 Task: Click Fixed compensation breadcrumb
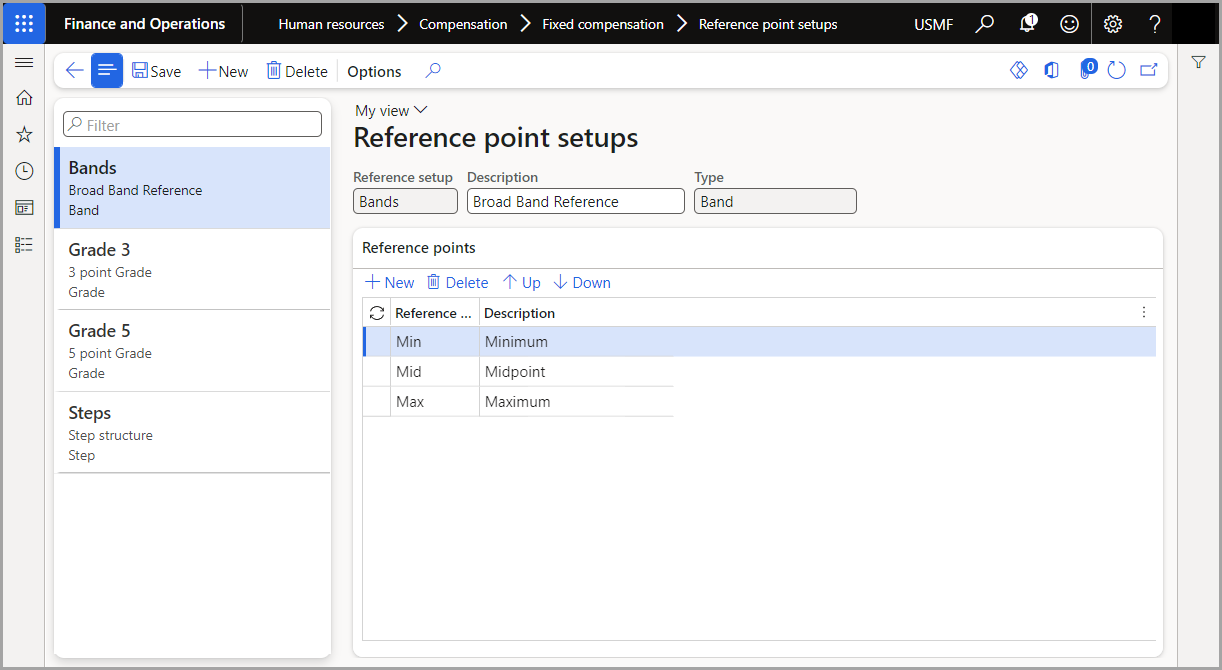603,24
